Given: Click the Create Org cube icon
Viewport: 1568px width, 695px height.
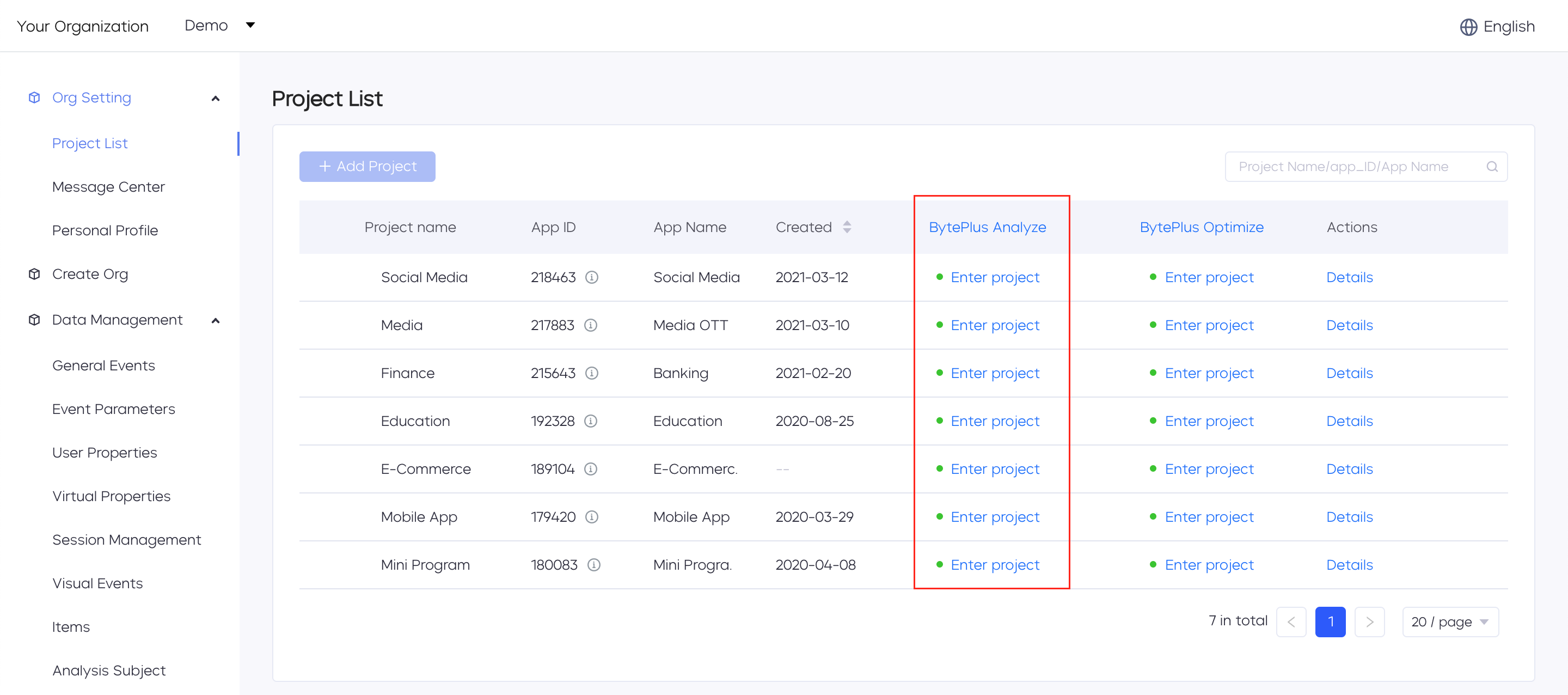Looking at the screenshot, I should pos(35,274).
